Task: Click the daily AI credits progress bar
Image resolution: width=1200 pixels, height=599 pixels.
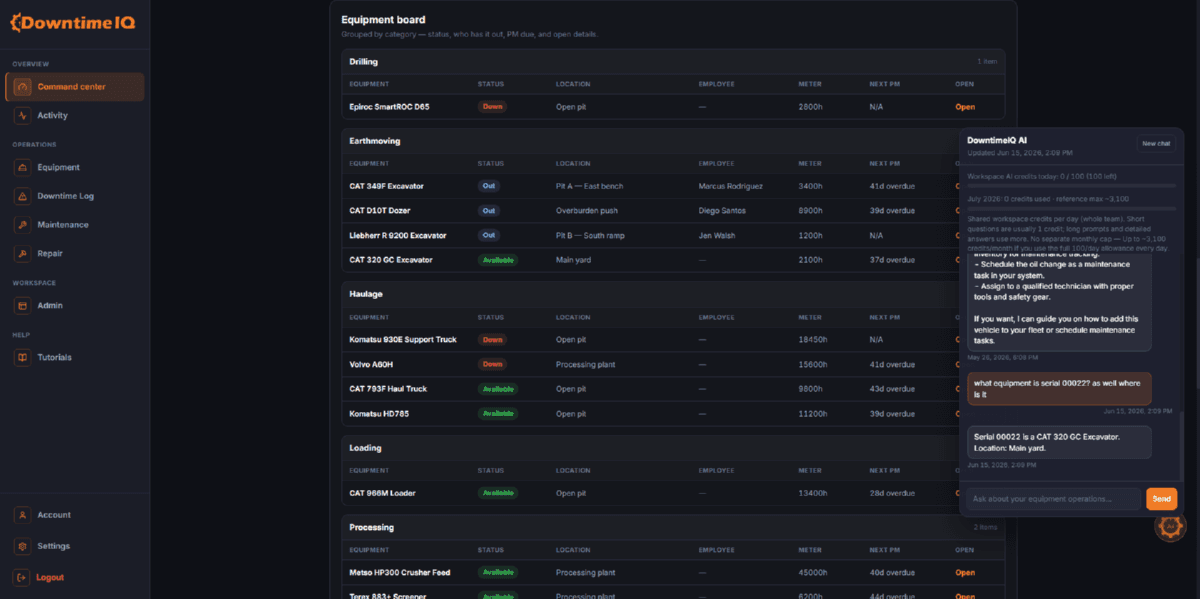Action: pos(1072,186)
